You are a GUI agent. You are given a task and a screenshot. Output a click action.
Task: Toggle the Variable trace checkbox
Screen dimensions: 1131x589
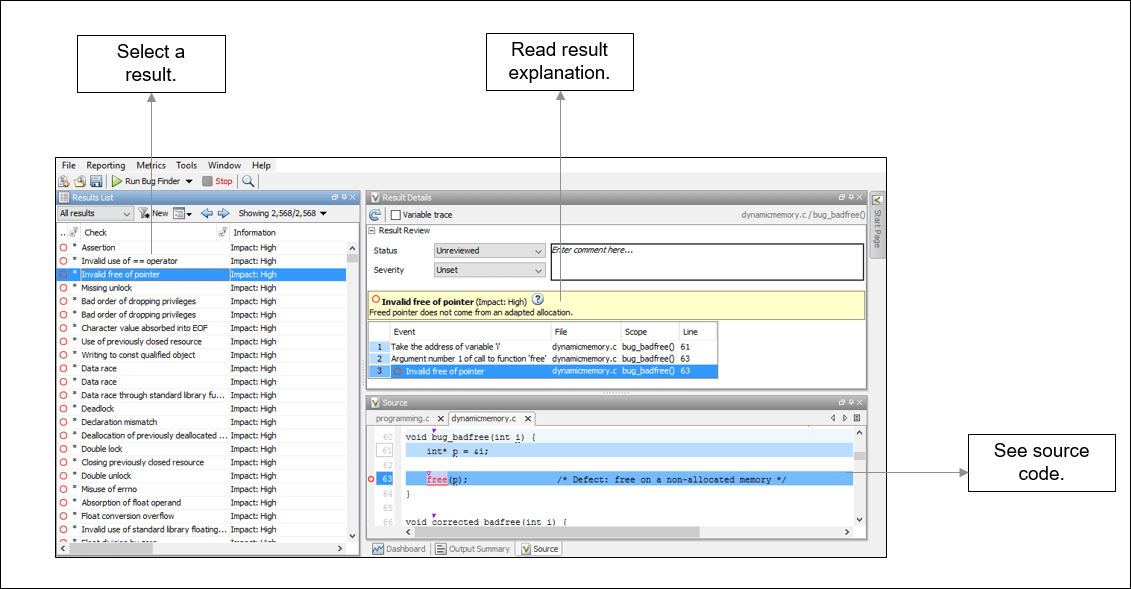pos(395,215)
